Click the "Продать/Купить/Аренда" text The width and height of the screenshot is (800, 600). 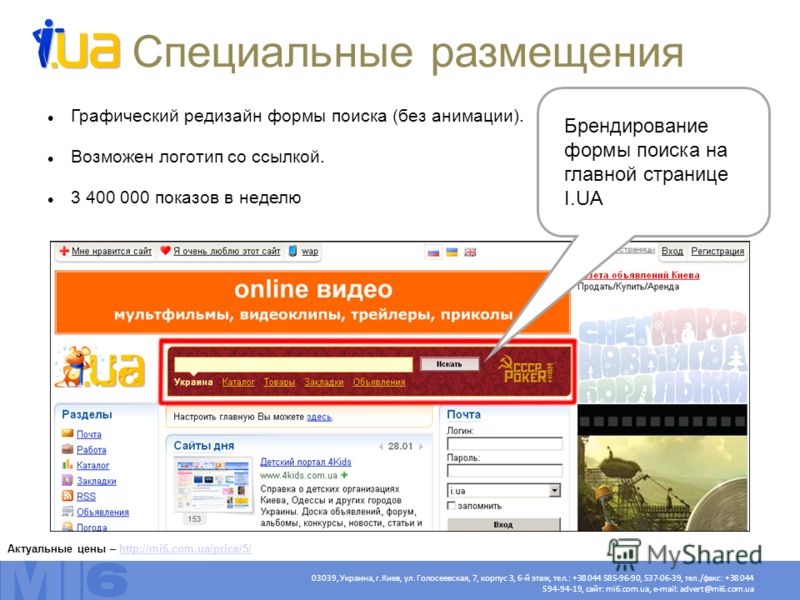(x=628, y=287)
